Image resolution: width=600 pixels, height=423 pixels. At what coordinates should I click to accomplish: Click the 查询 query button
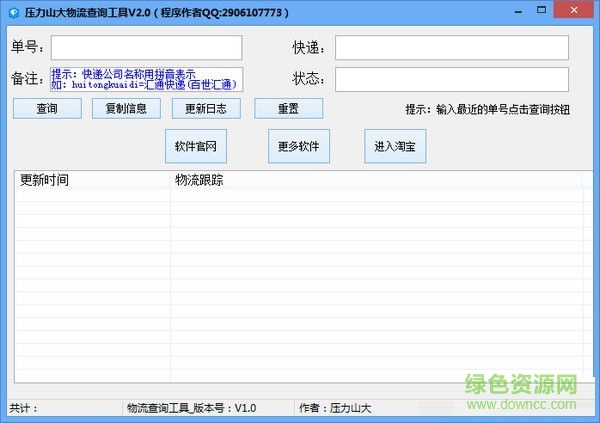pyautogui.click(x=47, y=109)
